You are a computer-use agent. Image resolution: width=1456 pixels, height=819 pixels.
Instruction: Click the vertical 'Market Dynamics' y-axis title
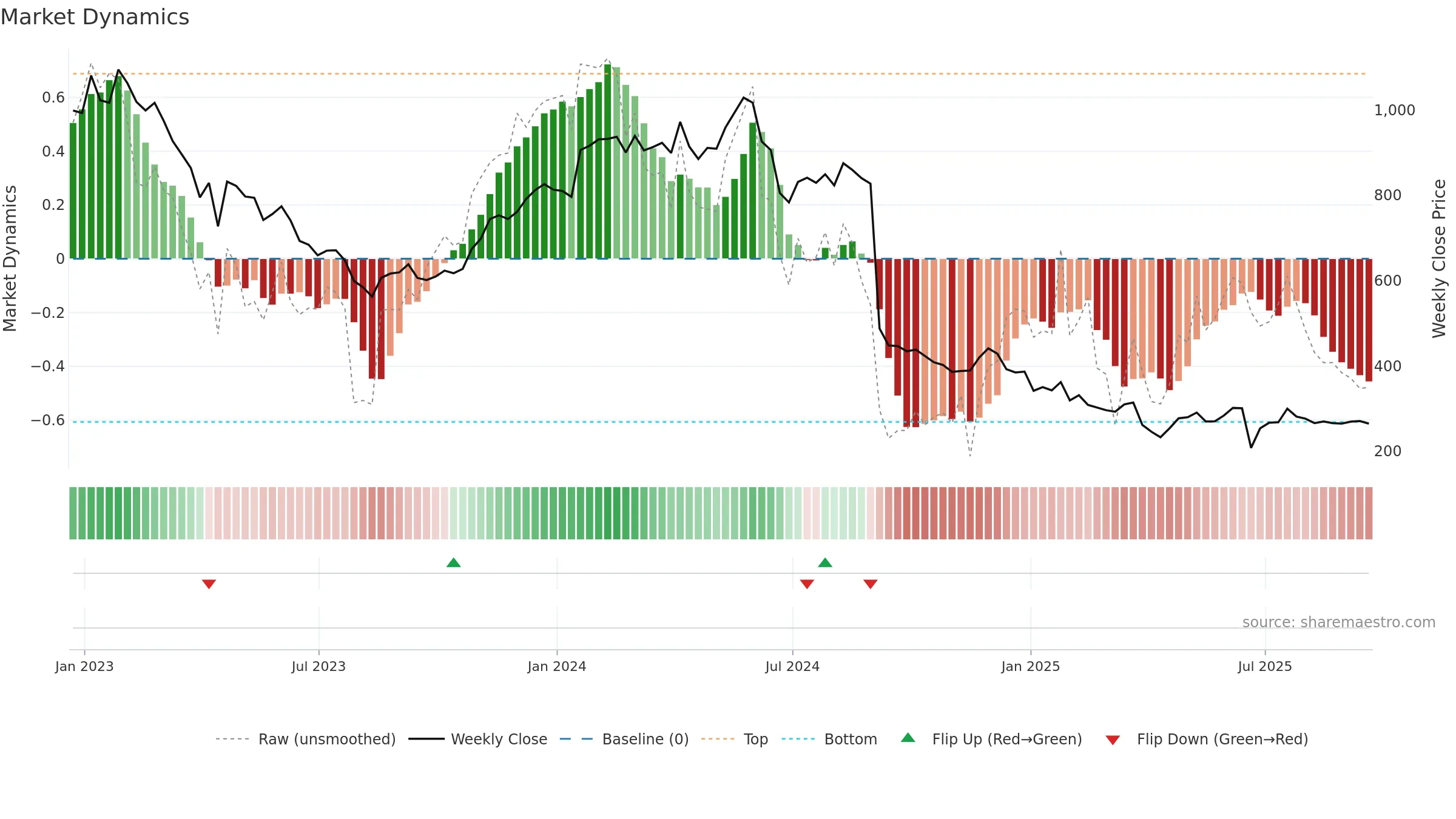10,258
